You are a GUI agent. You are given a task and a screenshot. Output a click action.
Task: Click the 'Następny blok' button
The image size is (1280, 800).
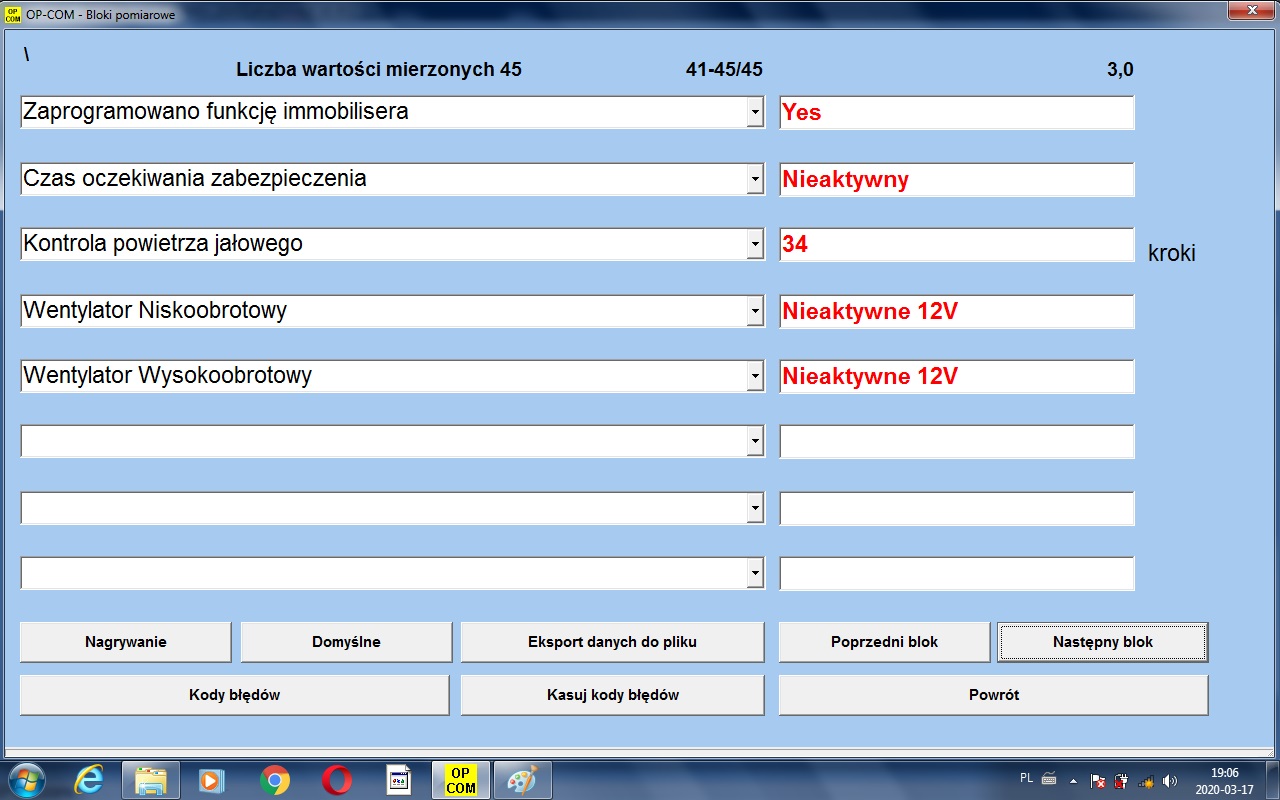[1102, 642]
